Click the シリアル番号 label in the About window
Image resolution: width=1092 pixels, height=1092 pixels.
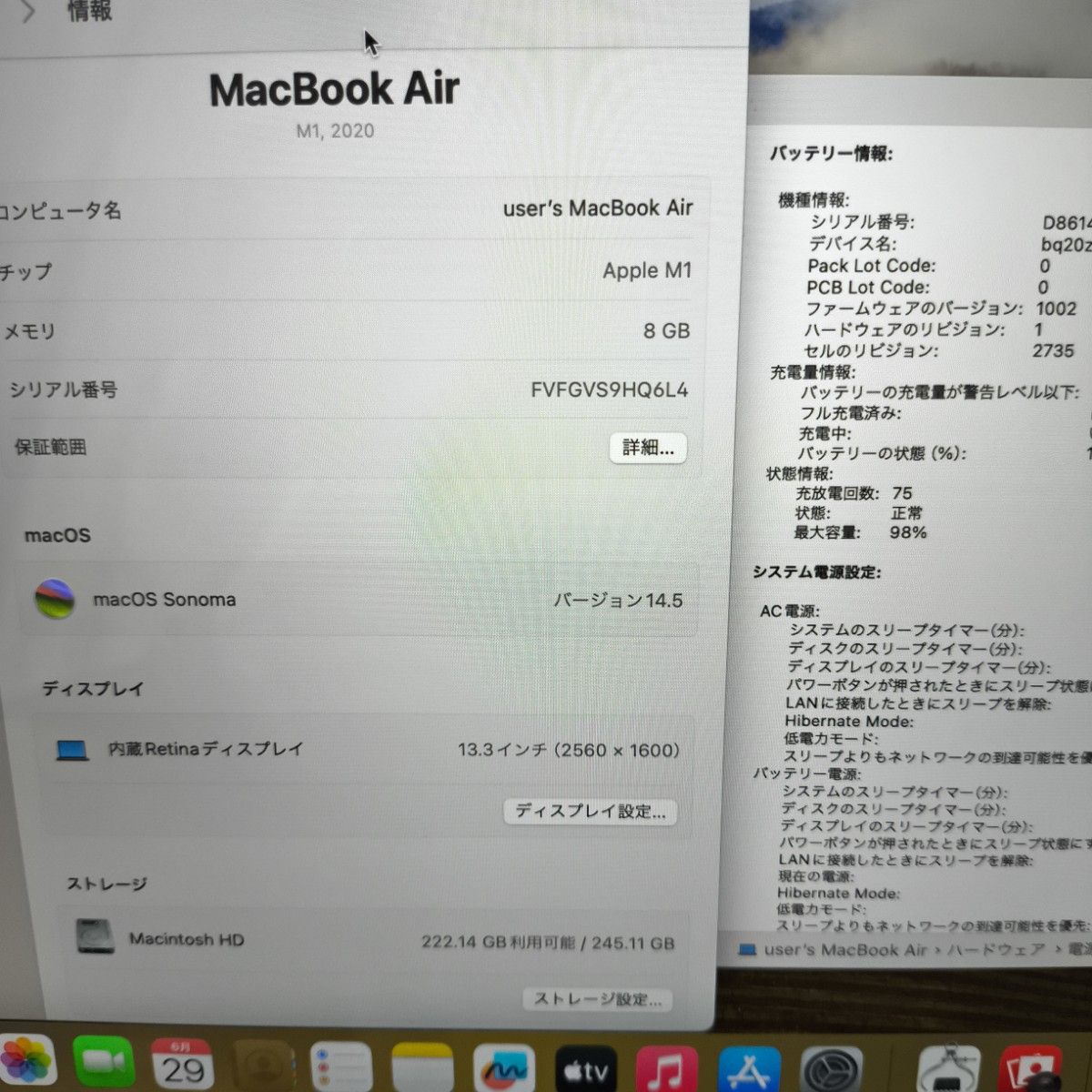click(x=63, y=390)
